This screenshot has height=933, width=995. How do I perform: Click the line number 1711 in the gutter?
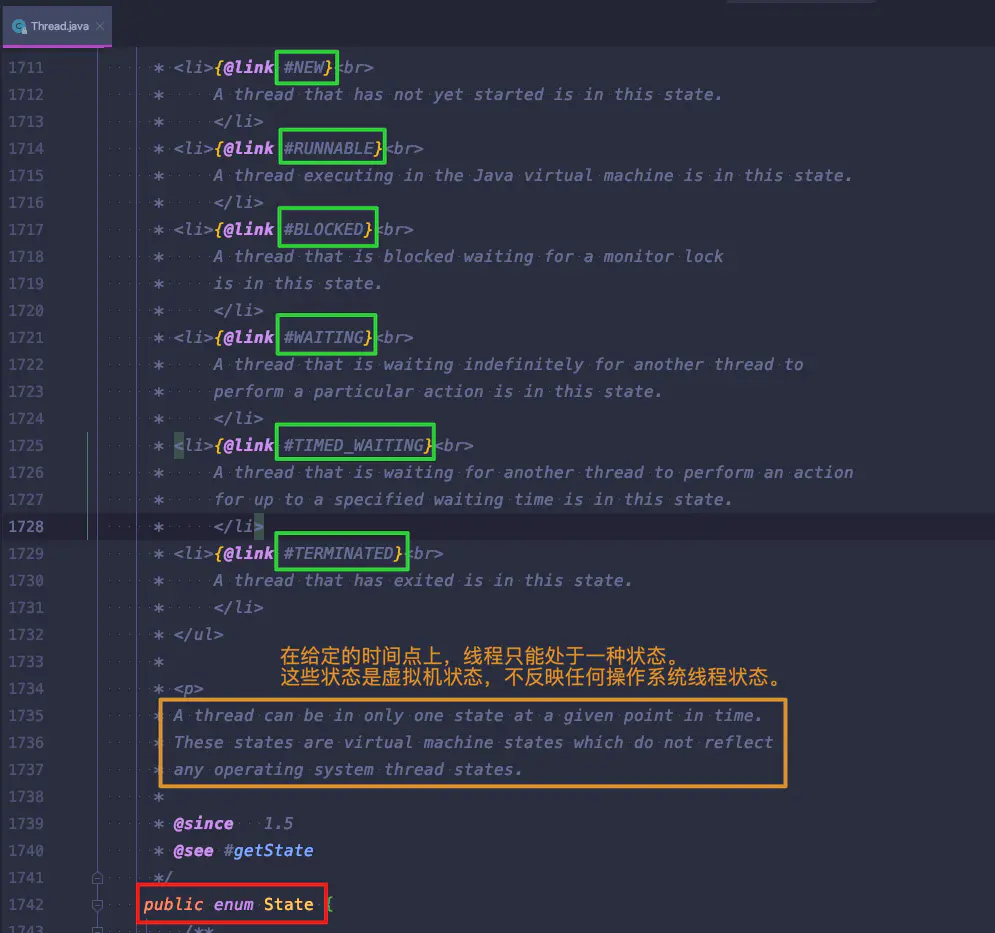click(26, 67)
